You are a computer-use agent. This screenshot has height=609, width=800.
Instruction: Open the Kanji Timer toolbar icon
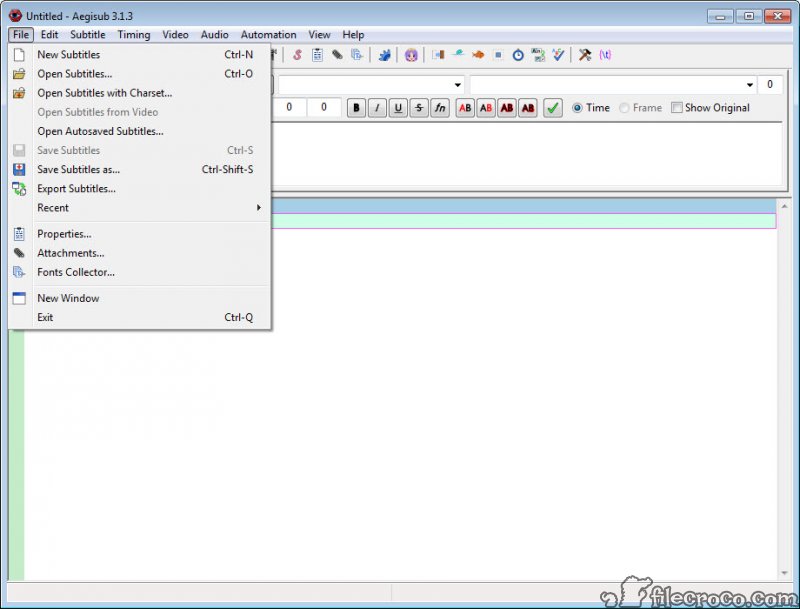[538, 55]
